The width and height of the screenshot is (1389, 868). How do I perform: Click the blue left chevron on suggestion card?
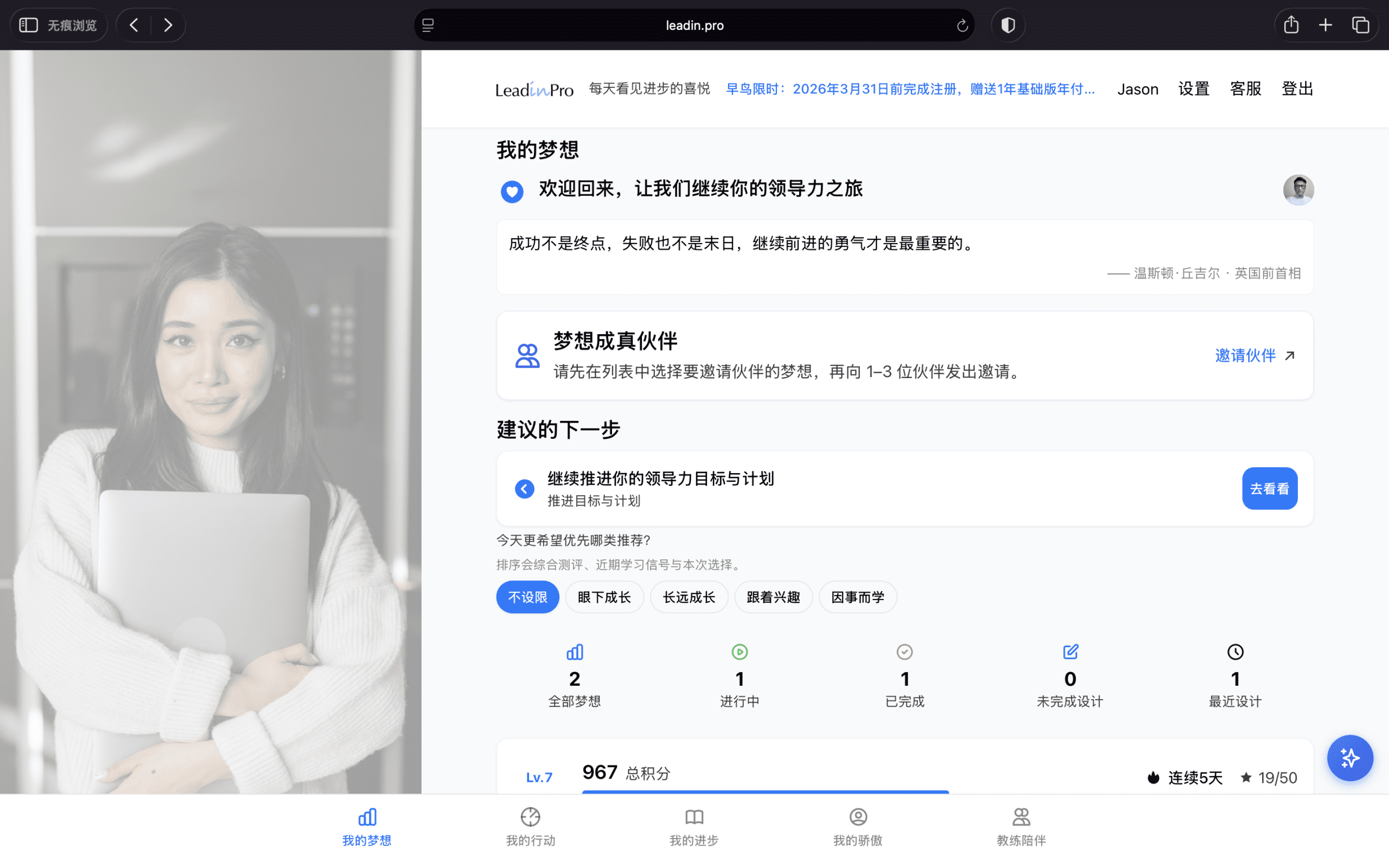(524, 489)
